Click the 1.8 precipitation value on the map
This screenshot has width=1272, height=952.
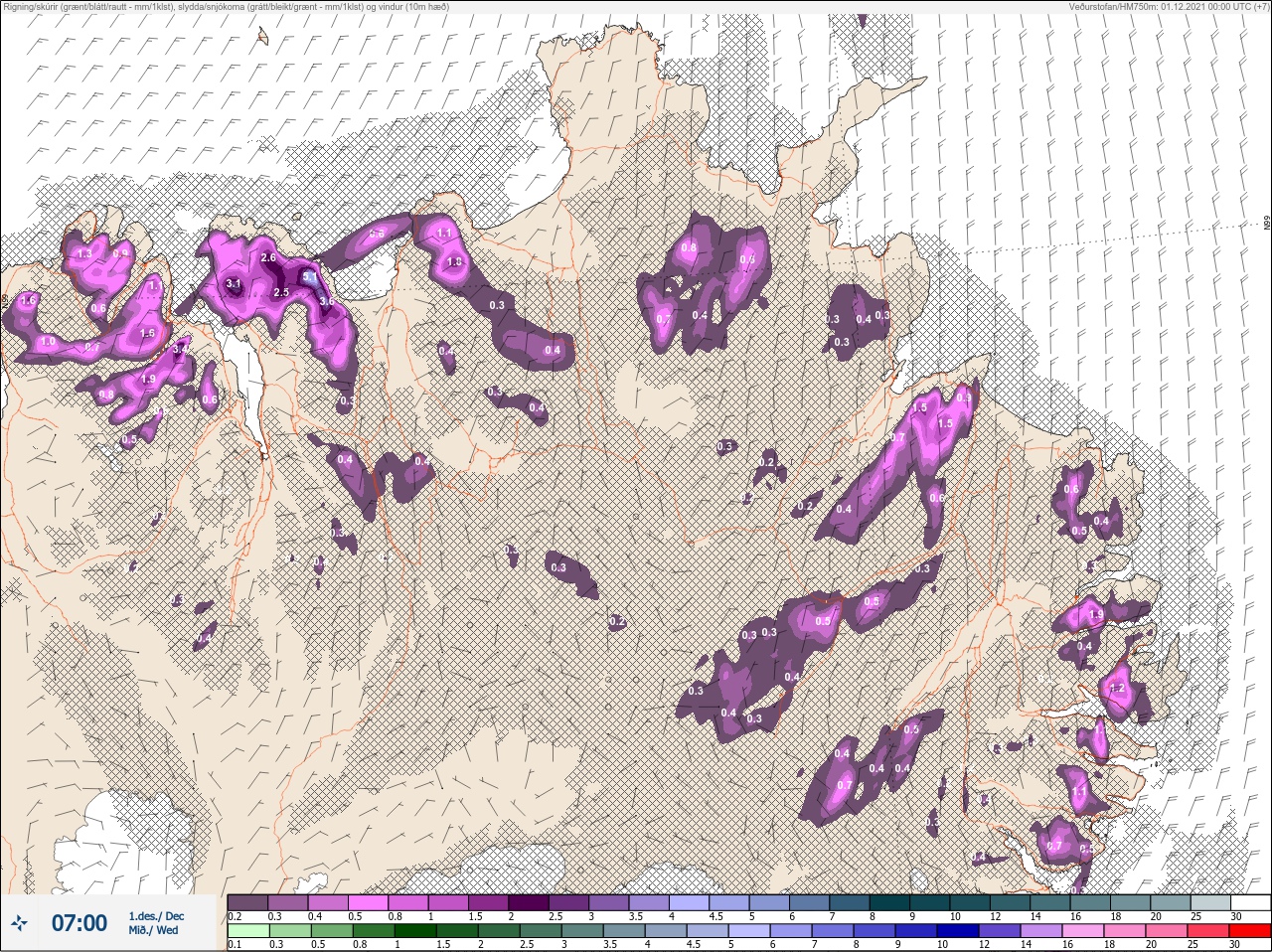click(454, 262)
